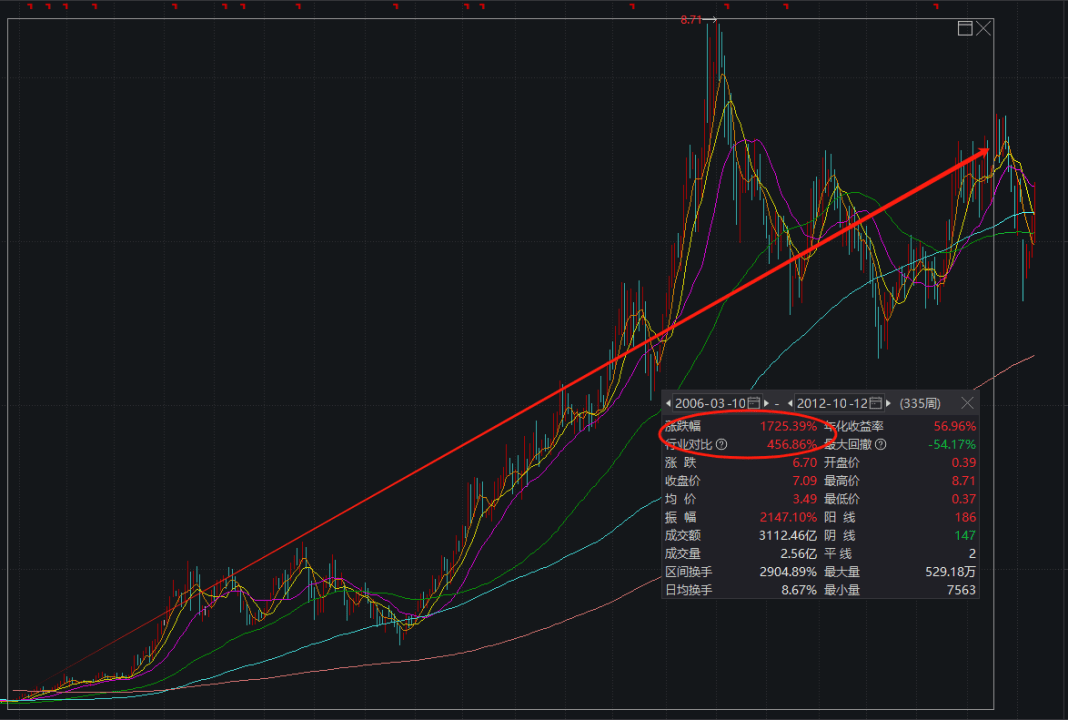1068x720 pixels.
Task: Select the 涨跌幅 value 1725.39%
Action: coord(788,426)
